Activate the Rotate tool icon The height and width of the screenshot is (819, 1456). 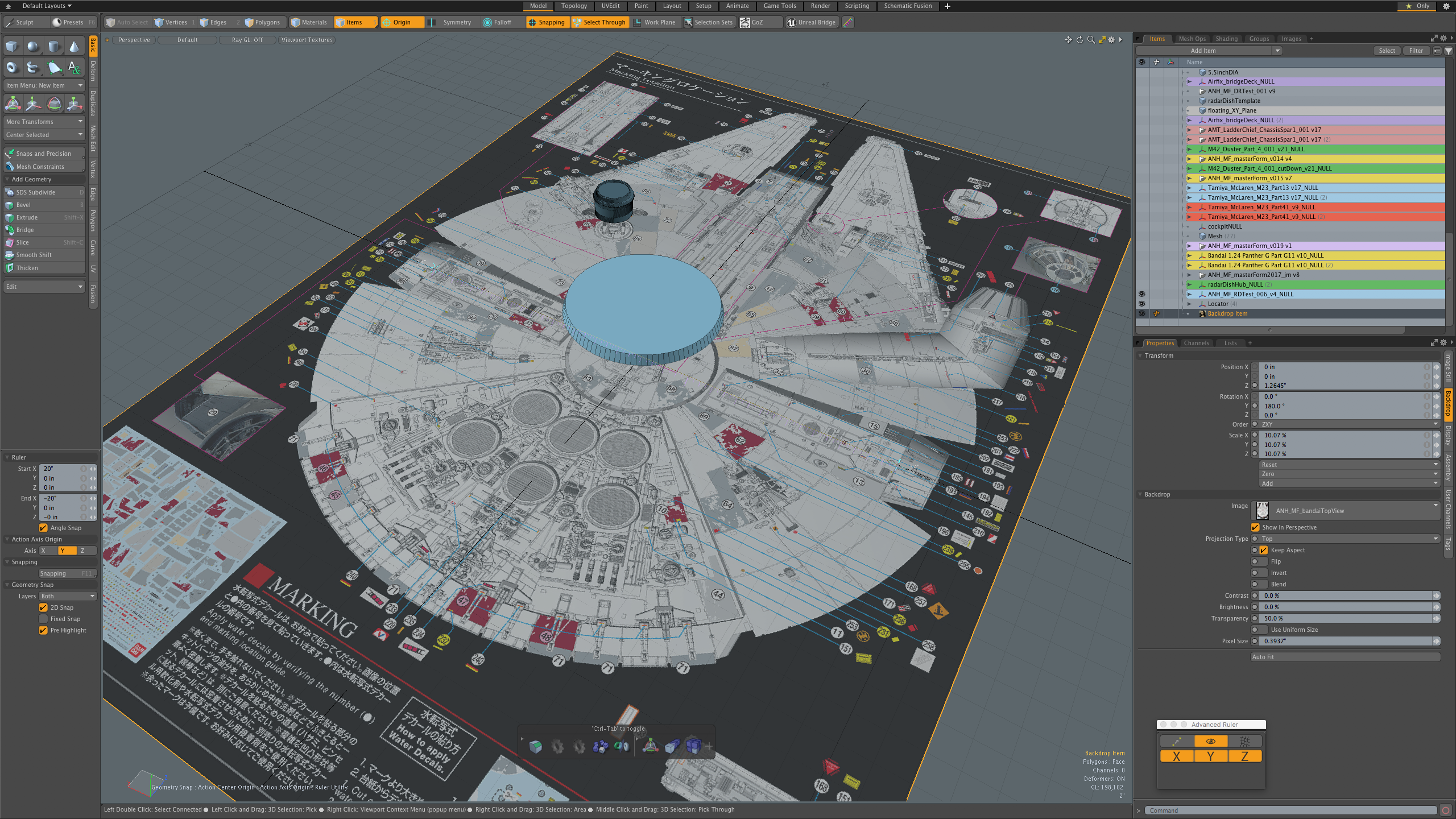point(53,104)
